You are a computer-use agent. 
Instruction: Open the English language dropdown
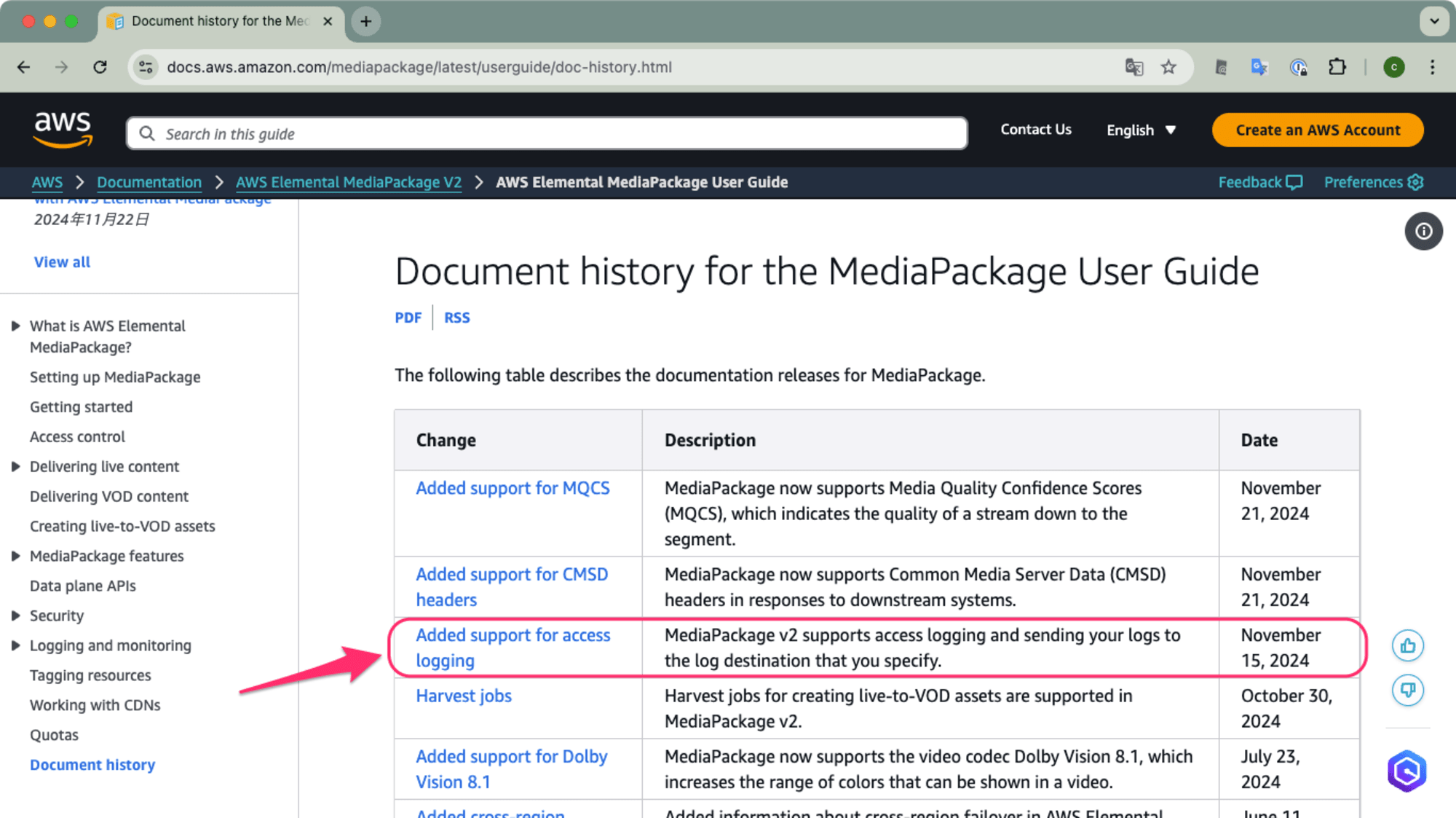point(1141,130)
